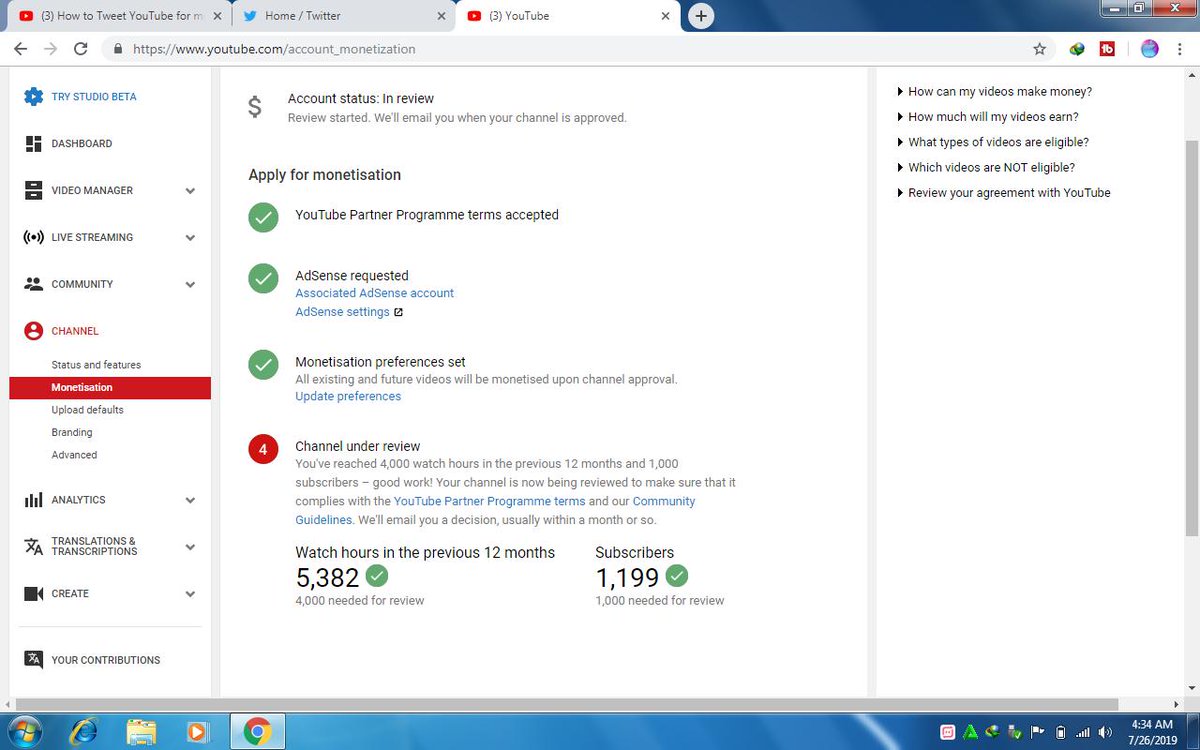Select the Chrome taskbar icon

click(x=257, y=732)
